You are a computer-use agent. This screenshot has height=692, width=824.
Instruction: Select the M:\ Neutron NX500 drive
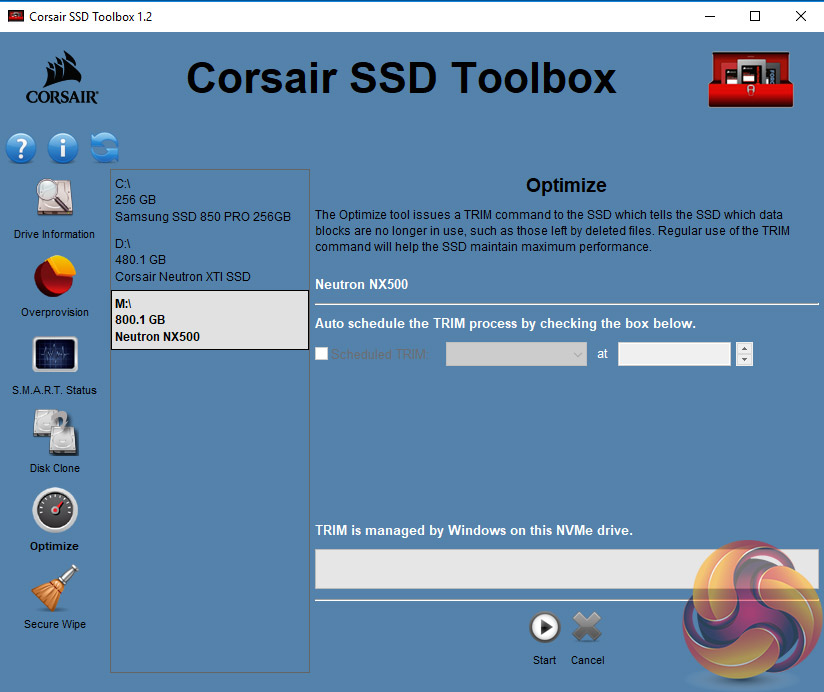pos(209,320)
